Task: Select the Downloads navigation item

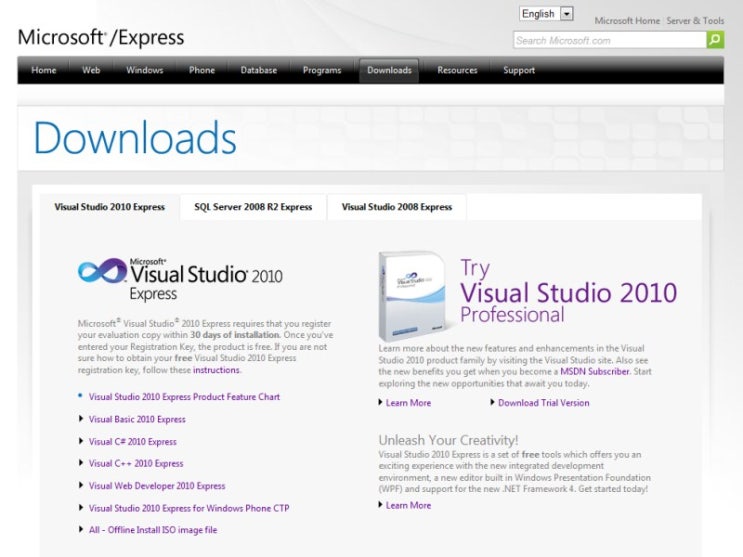Action: click(x=389, y=70)
